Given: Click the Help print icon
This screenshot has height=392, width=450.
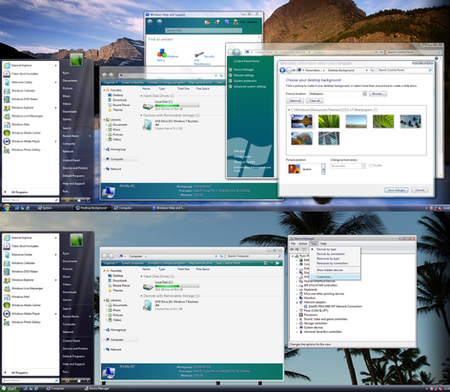Looking at the screenshot, I should [217, 22].
